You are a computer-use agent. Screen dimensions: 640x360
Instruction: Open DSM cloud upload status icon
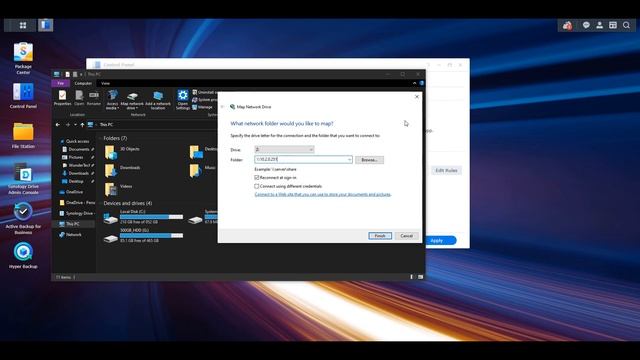(x=567, y=26)
